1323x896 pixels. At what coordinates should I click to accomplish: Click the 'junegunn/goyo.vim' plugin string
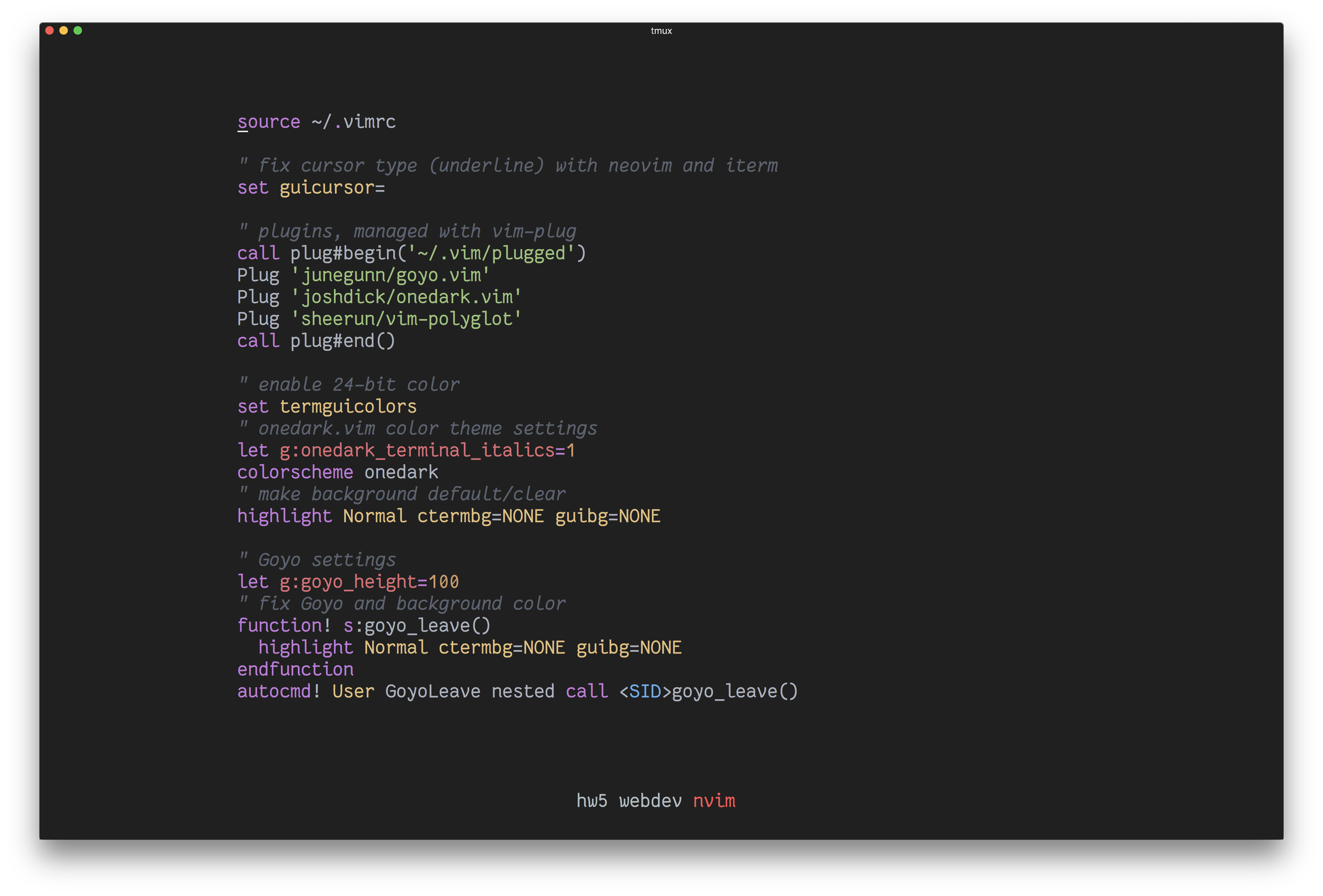[x=390, y=276]
